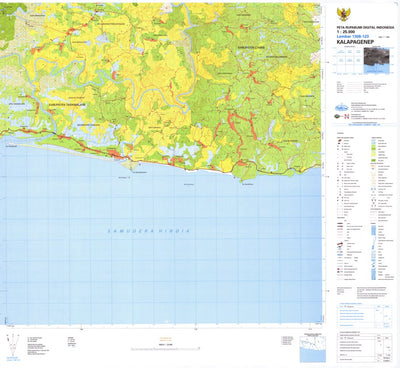Click the "KALAPAGENEP" map title

[355, 42]
